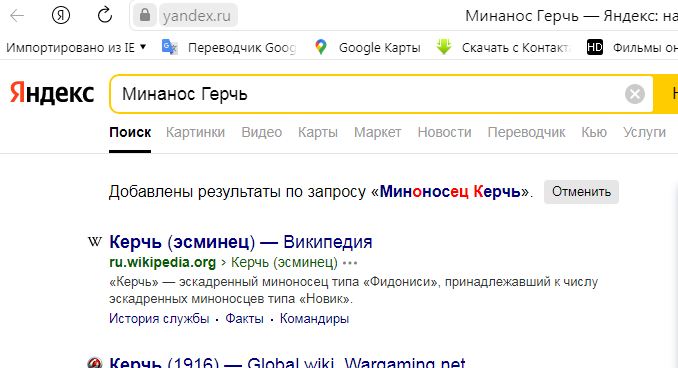Click the padlock site security icon

(144, 16)
